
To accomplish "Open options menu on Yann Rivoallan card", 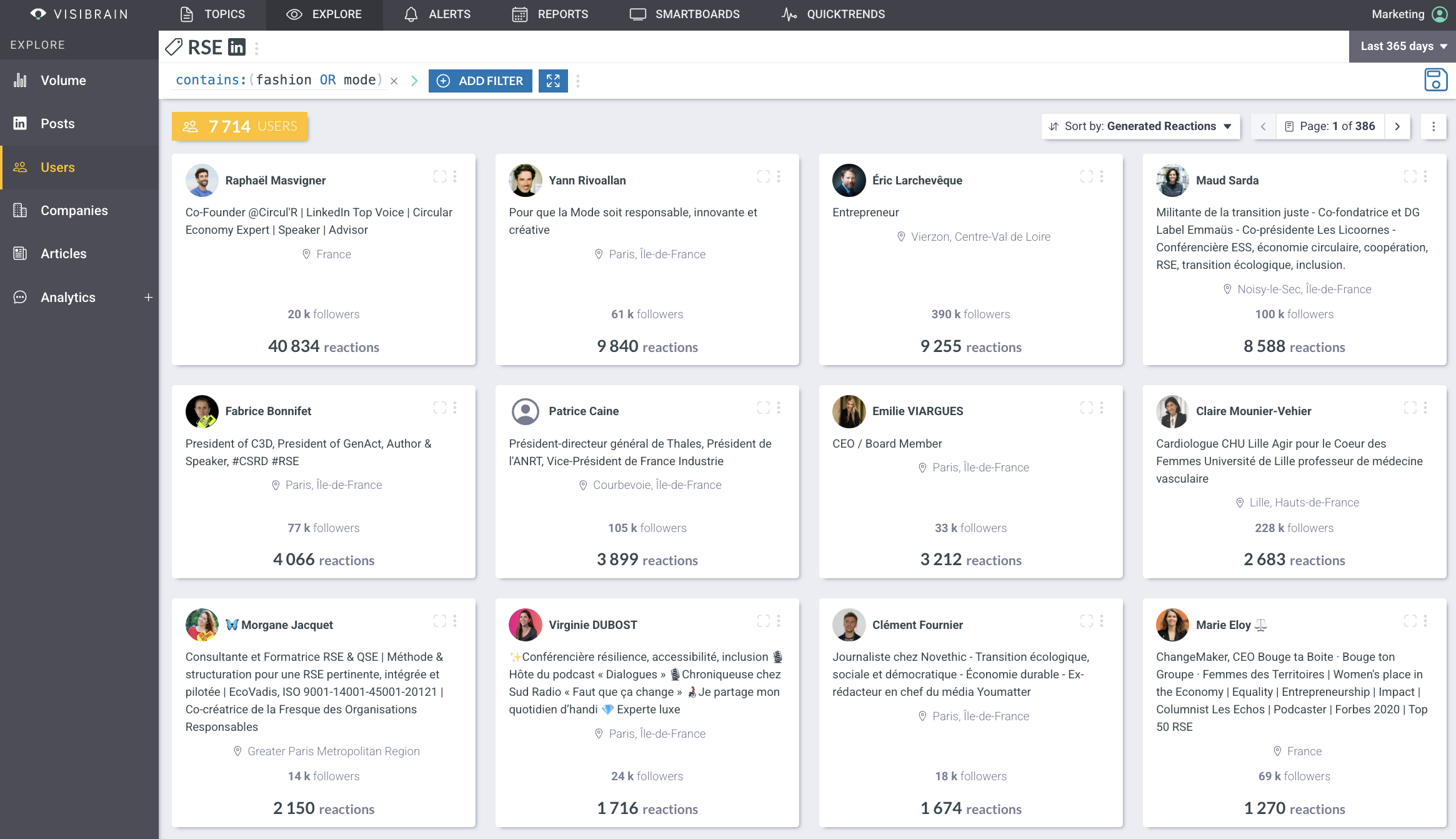I will coord(779,177).
